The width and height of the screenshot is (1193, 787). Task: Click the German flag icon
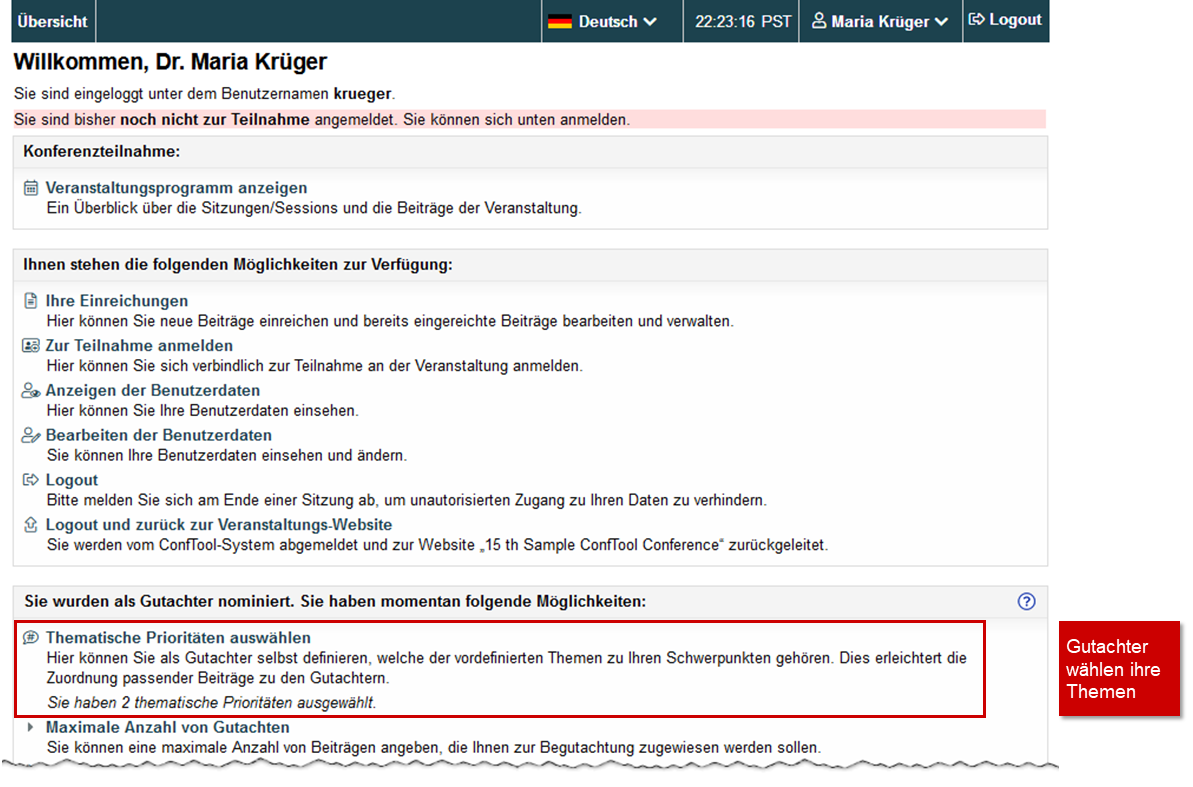559,21
